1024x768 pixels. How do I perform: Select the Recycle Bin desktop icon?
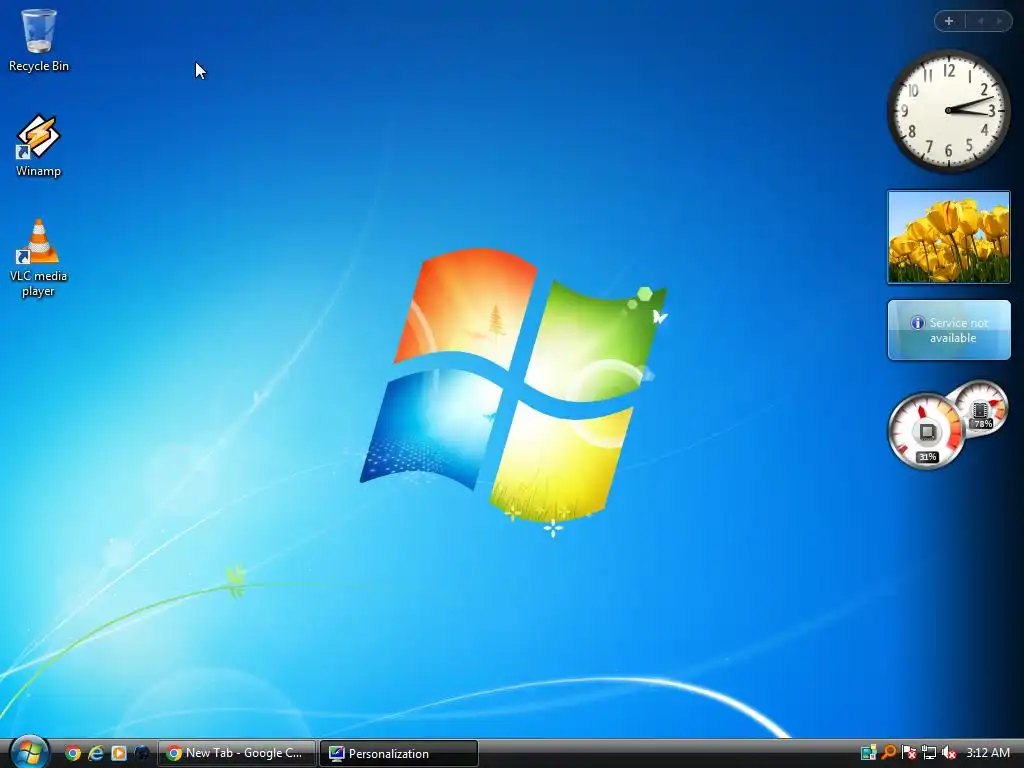pyautogui.click(x=39, y=40)
